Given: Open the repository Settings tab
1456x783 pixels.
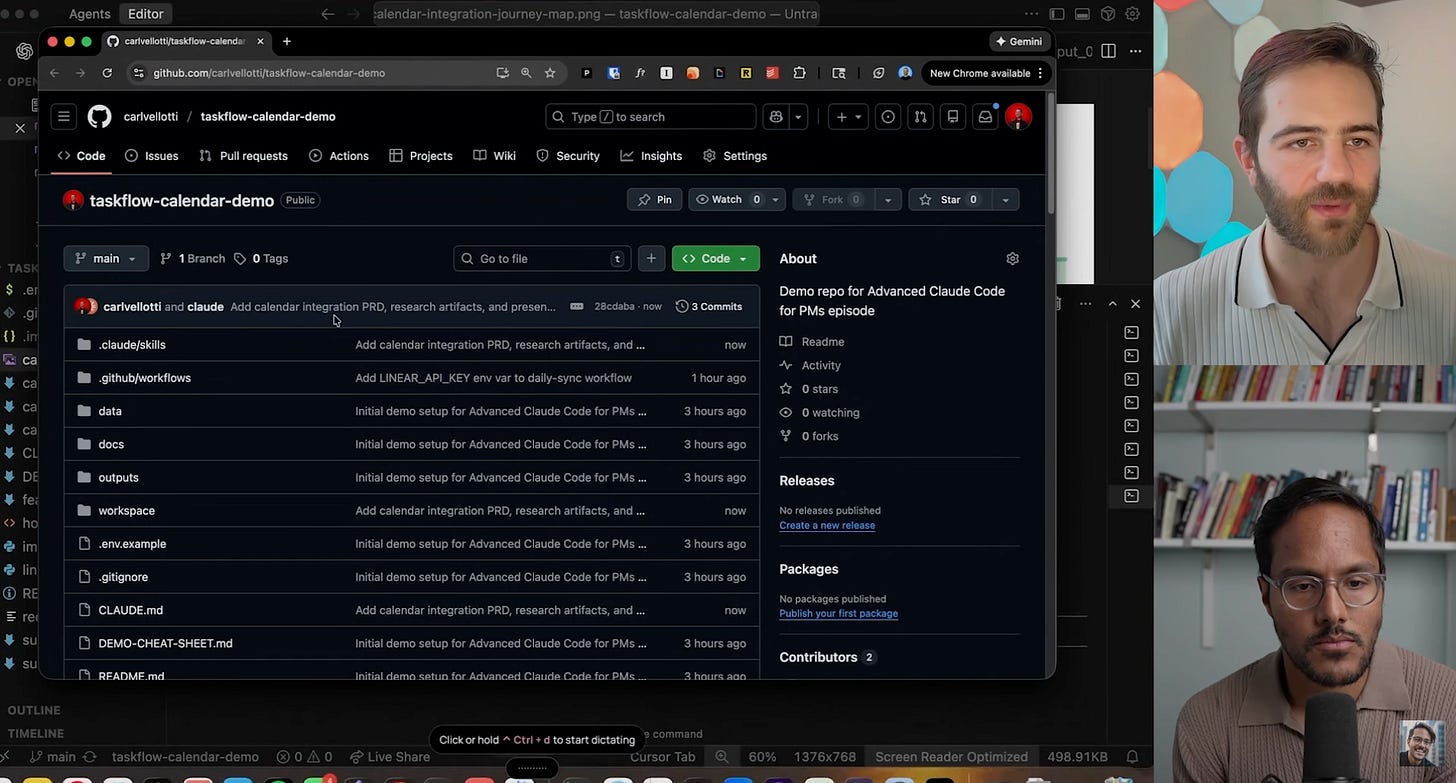Looking at the screenshot, I should [x=735, y=156].
